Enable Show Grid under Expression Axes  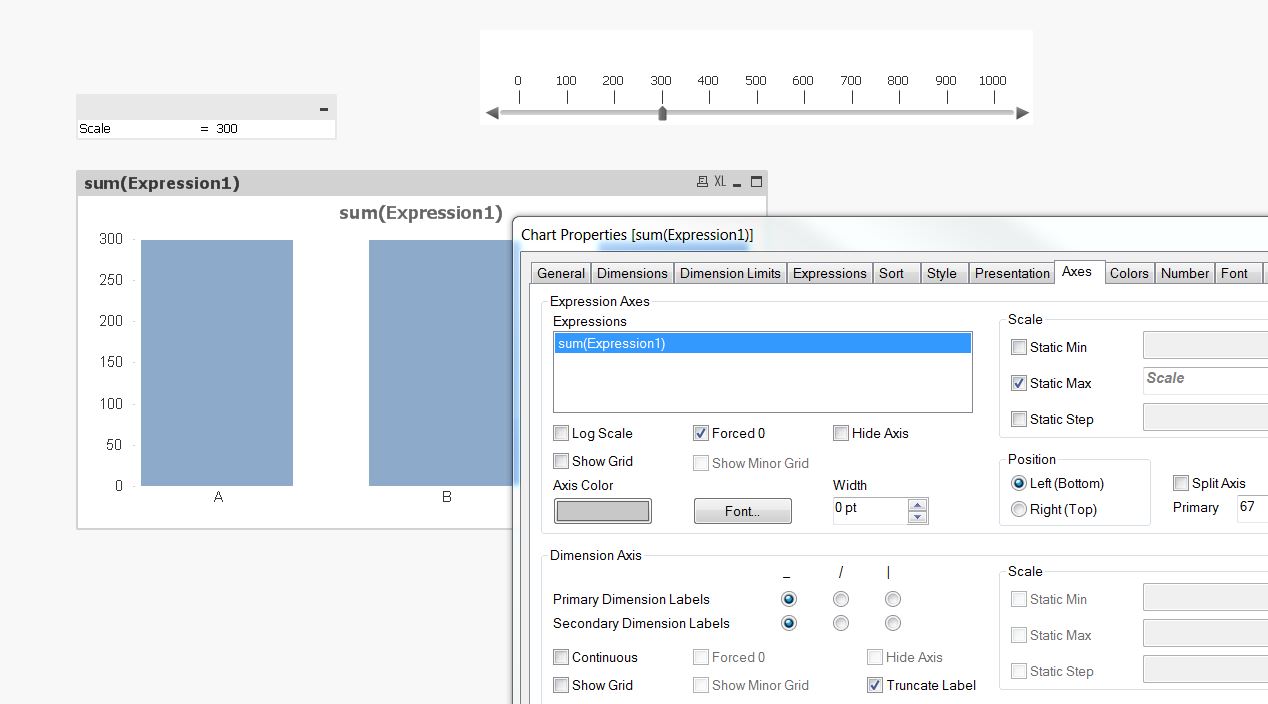click(561, 461)
